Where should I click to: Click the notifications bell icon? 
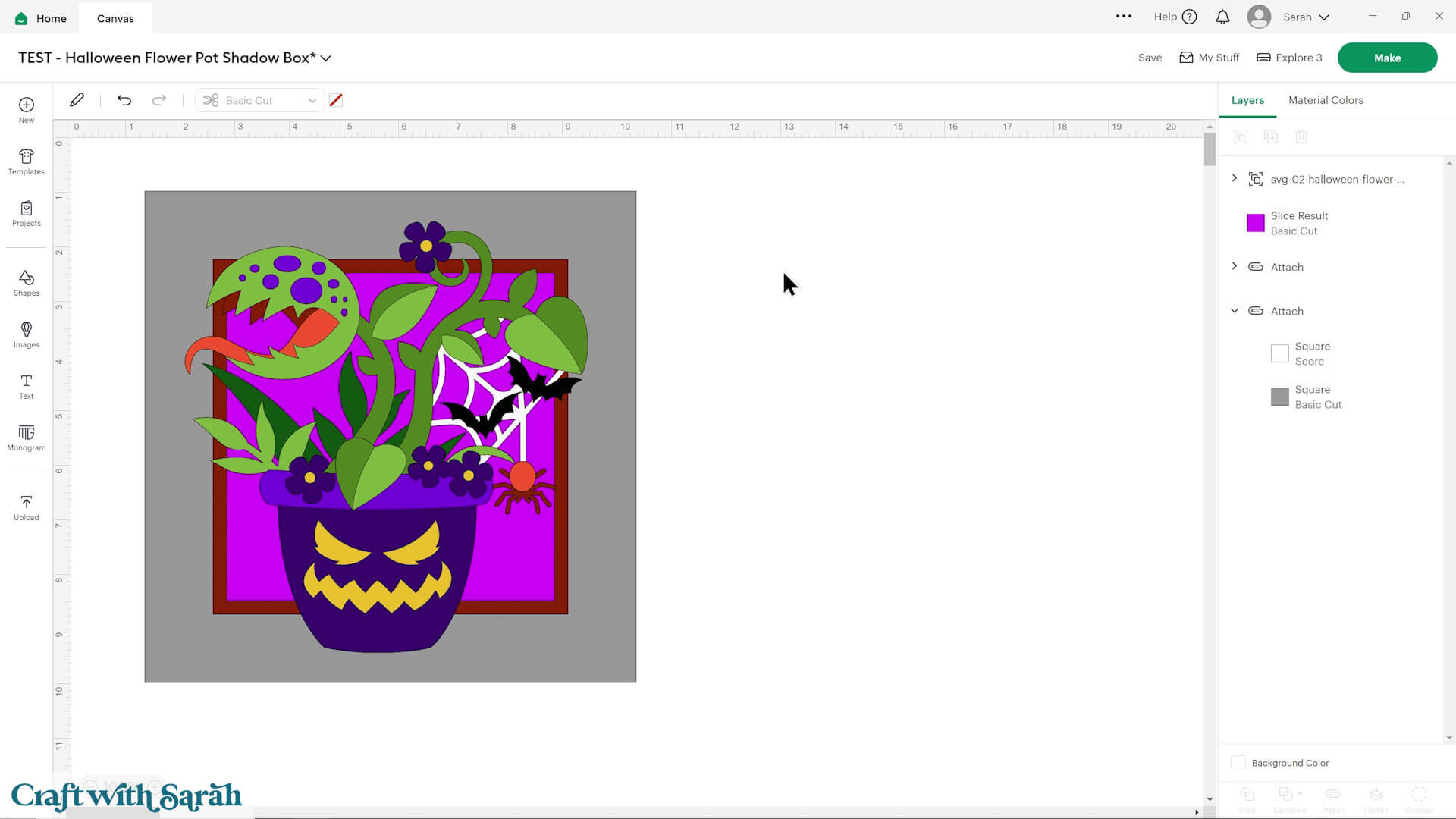coord(1222,17)
